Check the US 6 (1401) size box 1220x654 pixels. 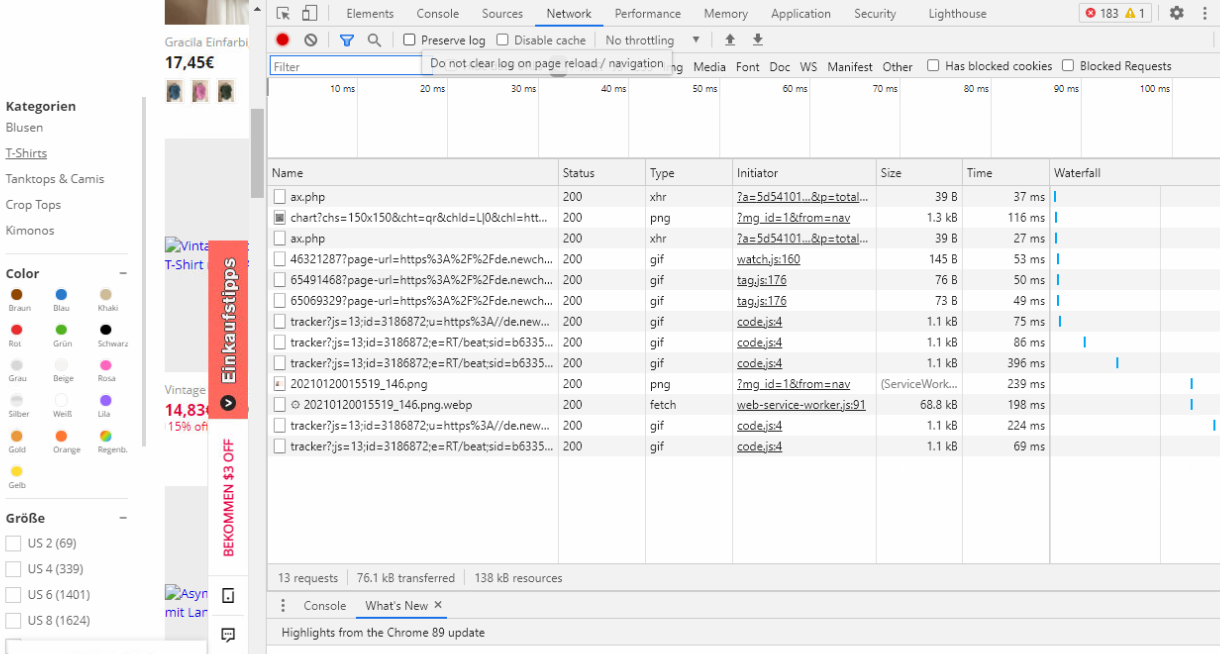tap(13, 595)
